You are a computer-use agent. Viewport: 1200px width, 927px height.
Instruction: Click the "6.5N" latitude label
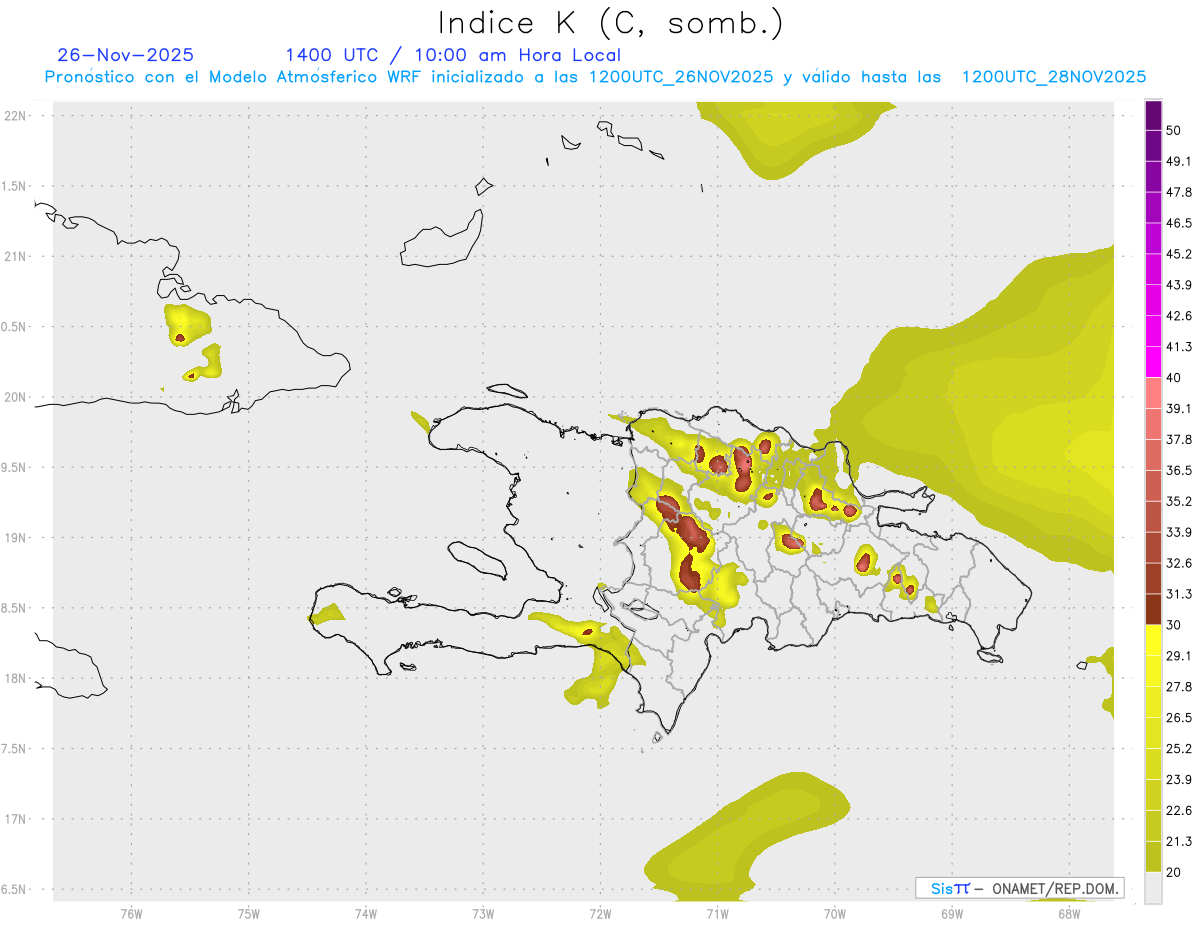tap(16, 889)
